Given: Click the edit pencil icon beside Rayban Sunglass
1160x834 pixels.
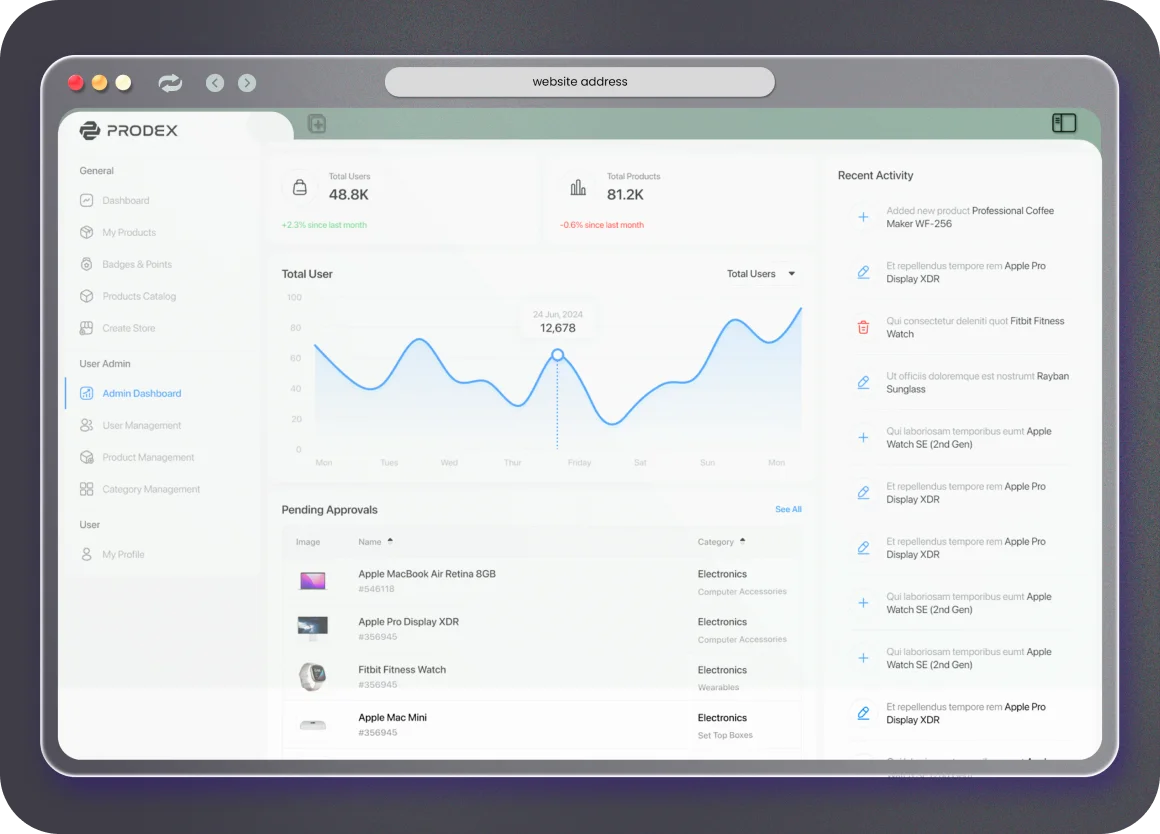Looking at the screenshot, I should [863, 382].
